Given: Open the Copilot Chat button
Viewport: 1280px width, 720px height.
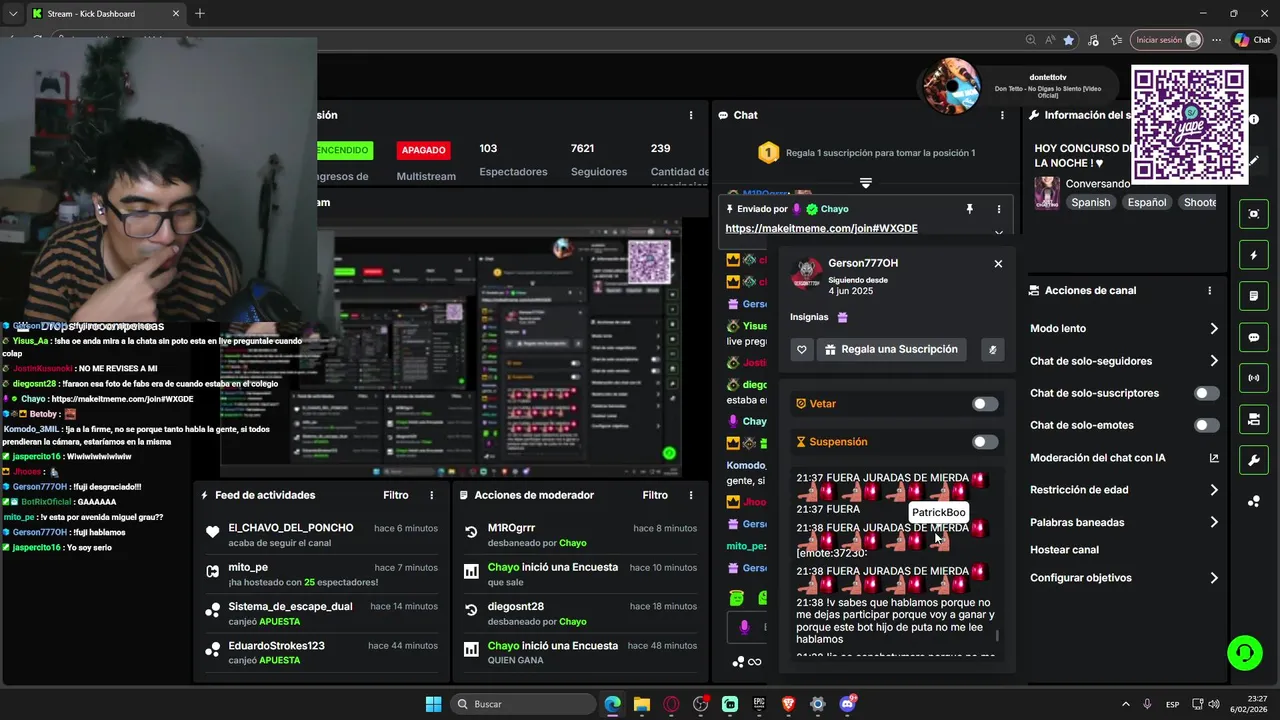Looking at the screenshot, I should (x=1252, y=40).
